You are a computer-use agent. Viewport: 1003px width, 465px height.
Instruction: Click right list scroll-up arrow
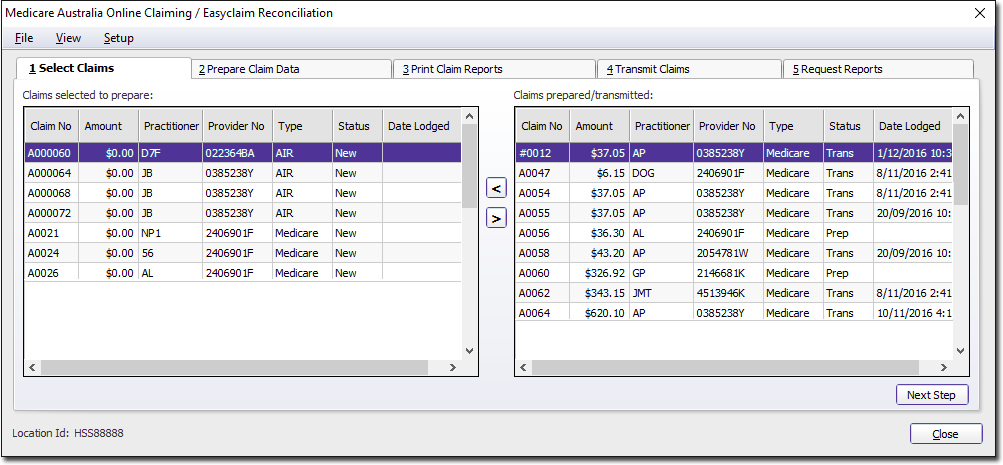961,116
